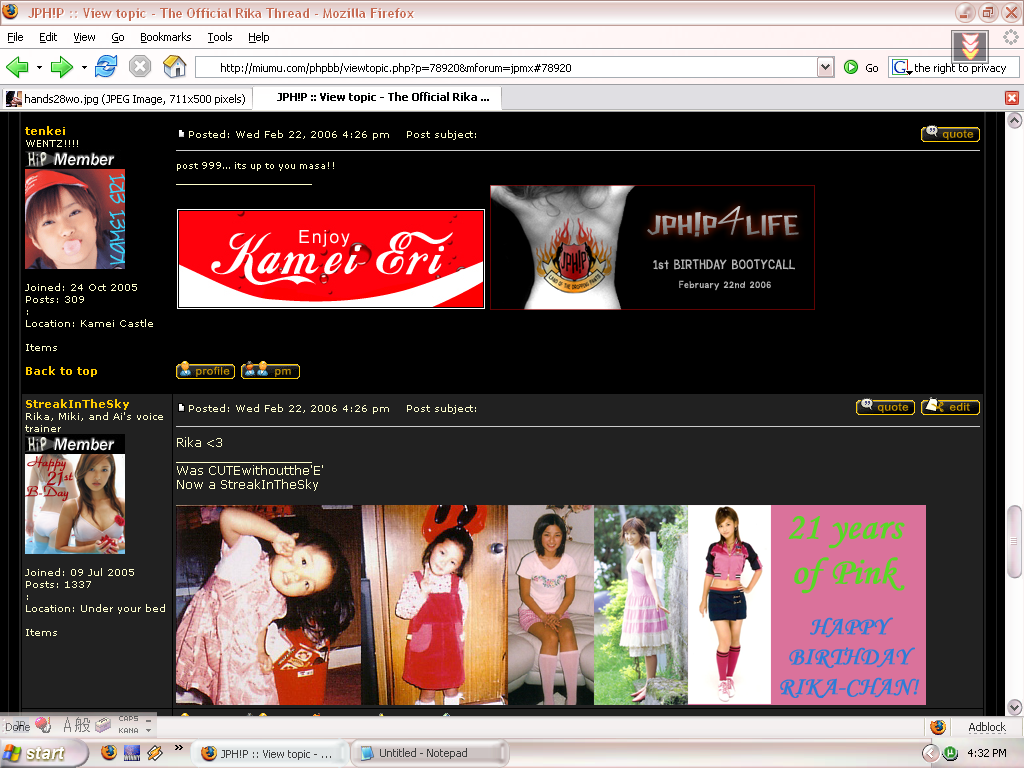The width and height of the screenshot is (1024, 768).
Task: Edit StreakInTheSky's post
Action: 950,407
